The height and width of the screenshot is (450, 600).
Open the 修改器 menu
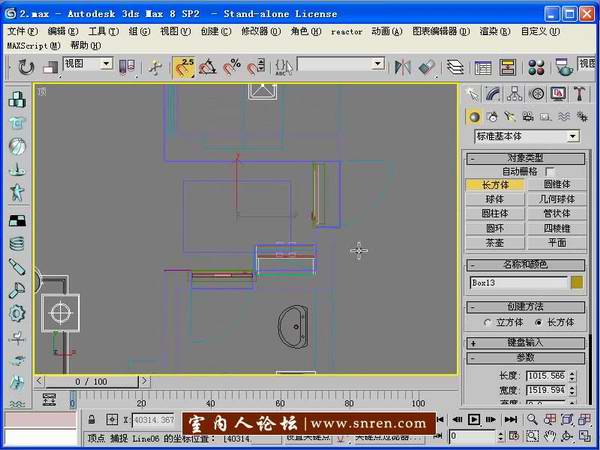click(261, 31)
